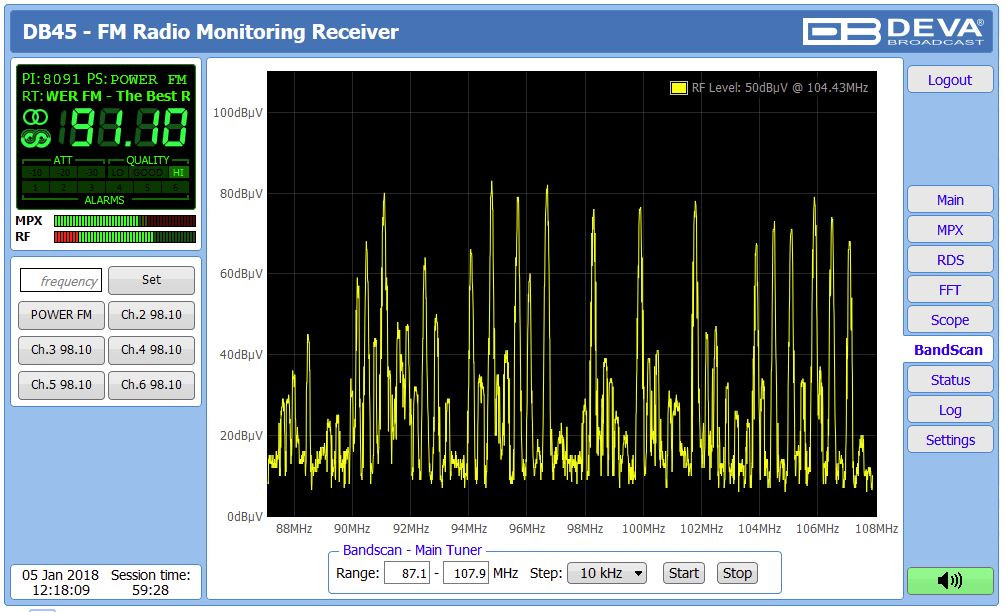Select preset Ch.2 98.10
This screenshot has width=1004, height=612.
pos(151,315)
